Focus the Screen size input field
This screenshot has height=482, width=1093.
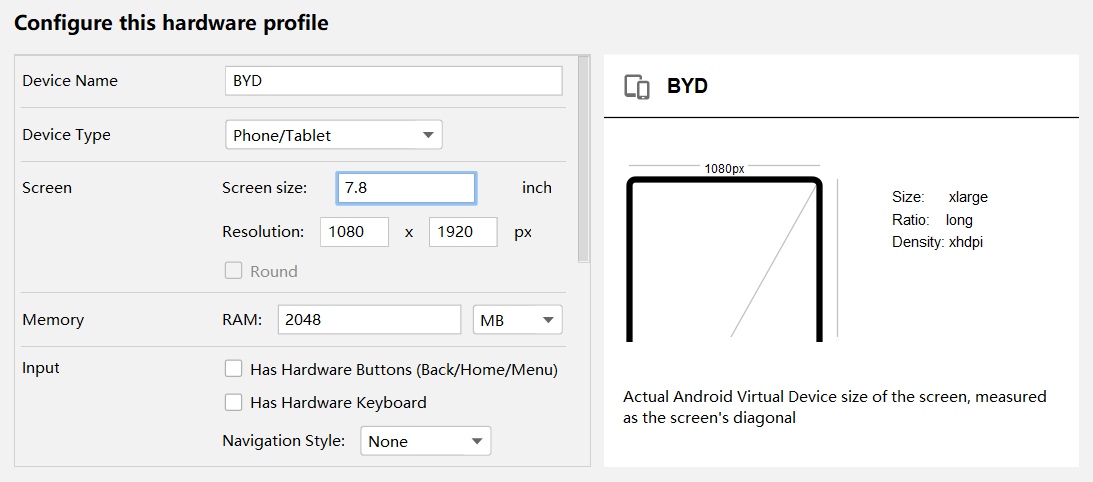(x=406, y=188)
